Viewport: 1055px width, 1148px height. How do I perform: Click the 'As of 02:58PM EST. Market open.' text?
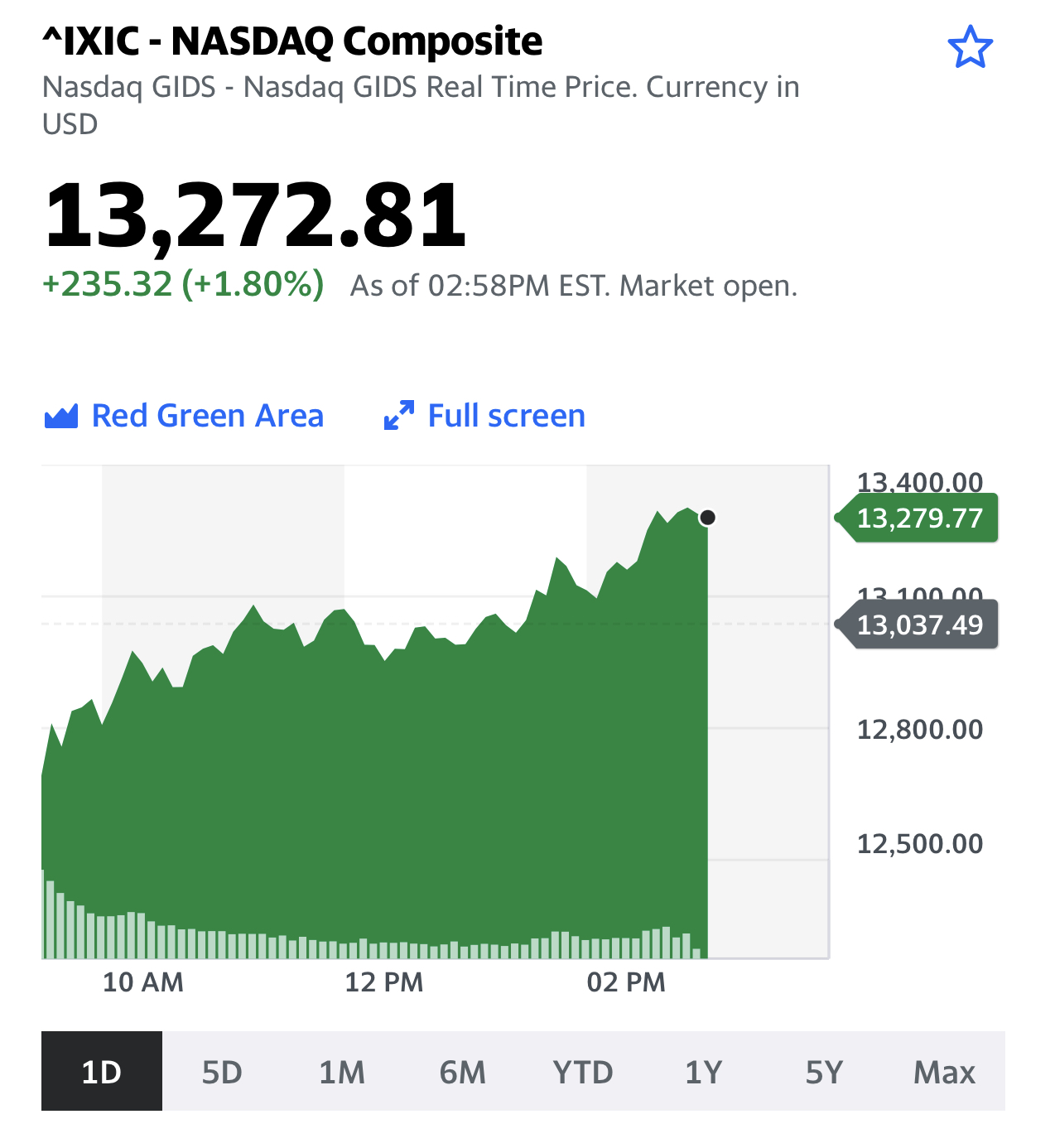tap(574, 286)
